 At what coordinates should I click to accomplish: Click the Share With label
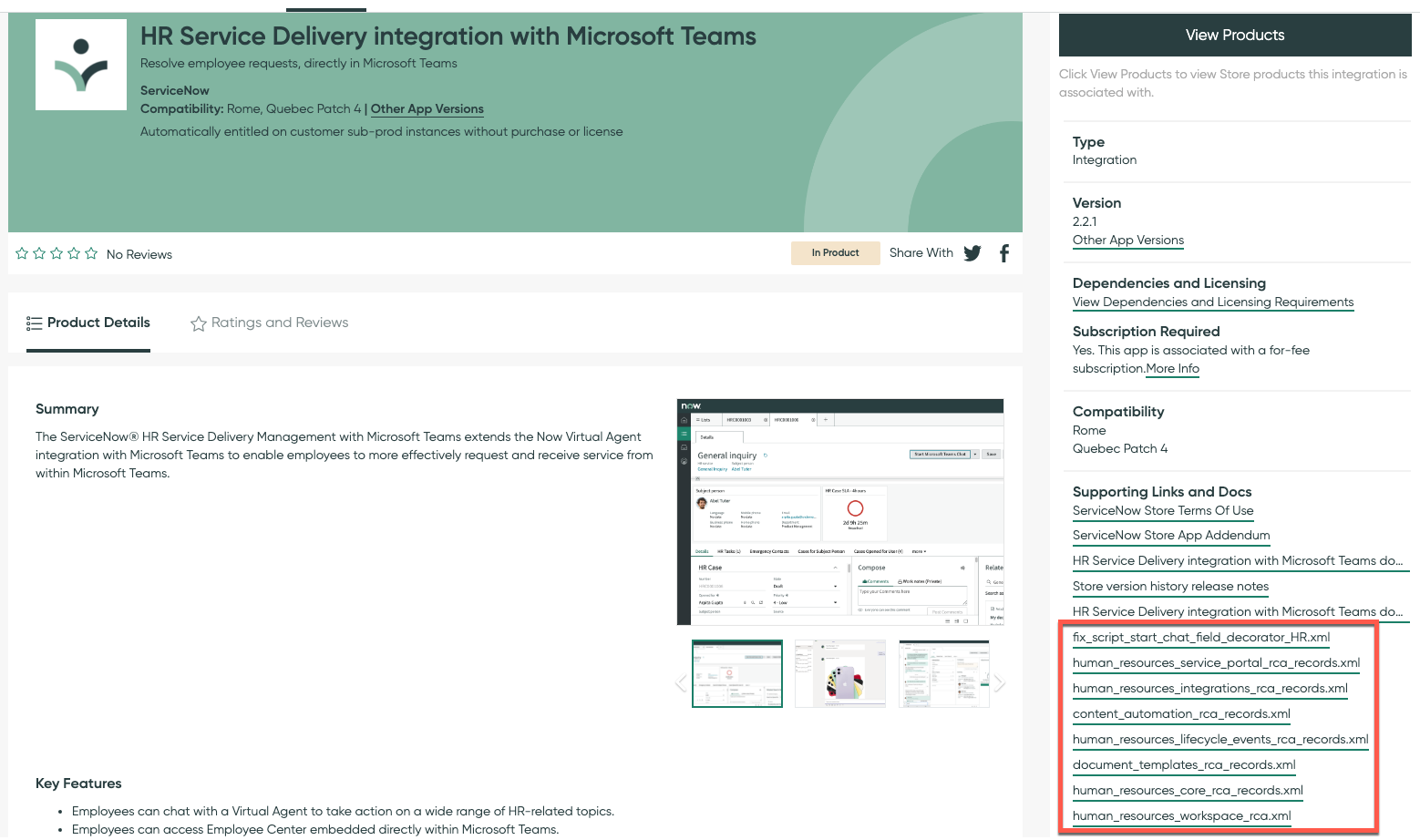(x=921, y=252)
